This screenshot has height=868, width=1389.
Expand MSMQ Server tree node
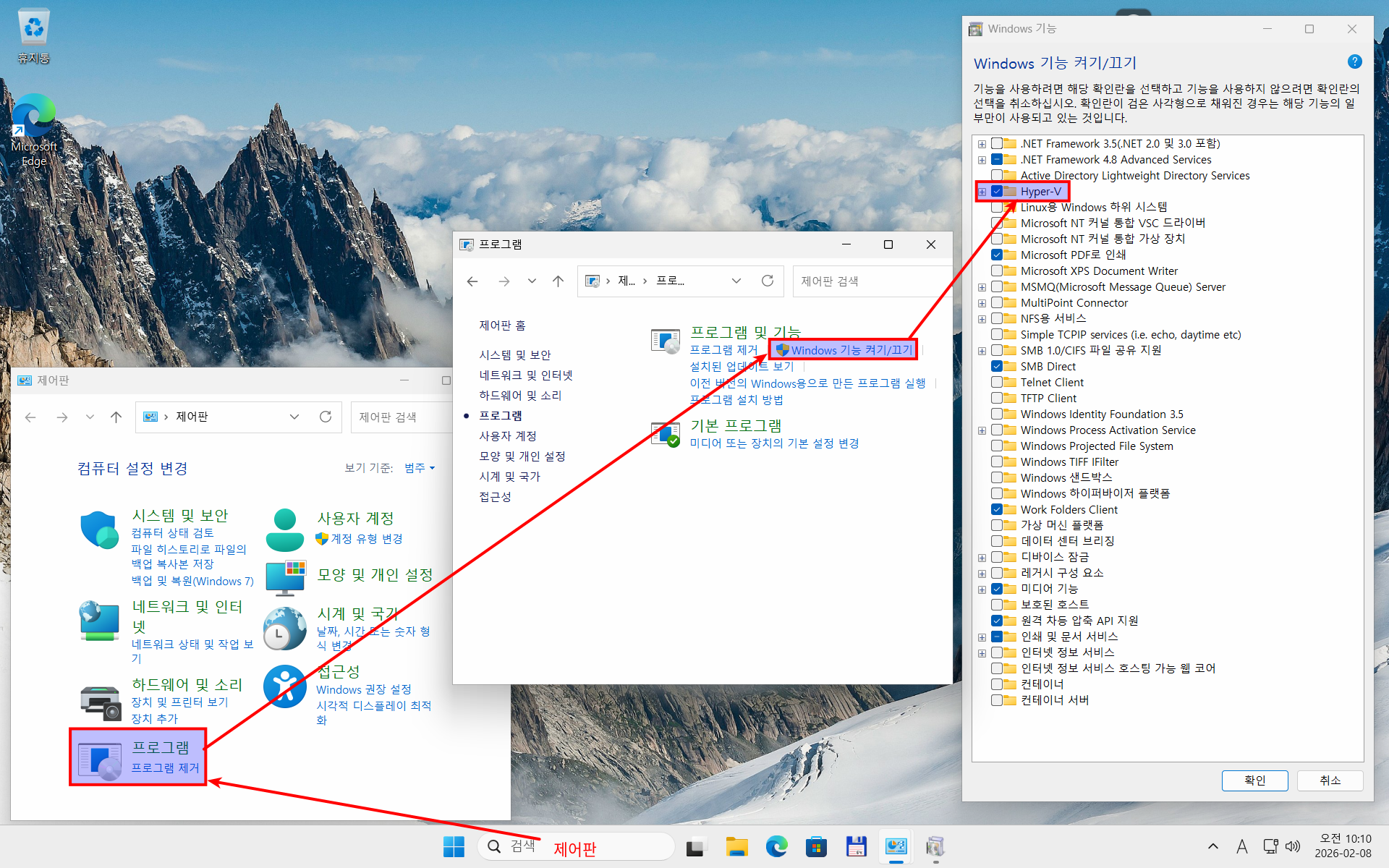[x=982, y=287]
